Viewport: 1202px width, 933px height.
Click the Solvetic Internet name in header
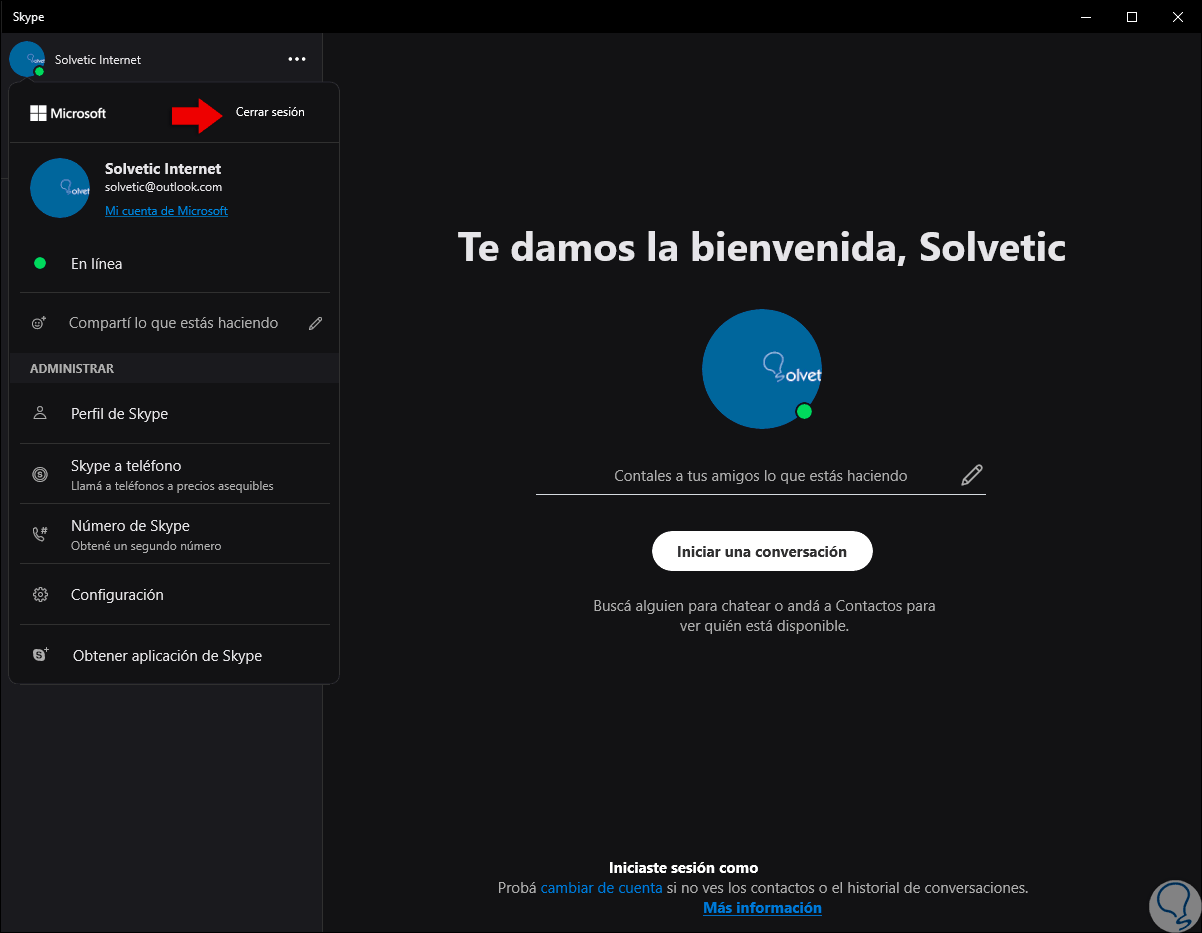[98, 60]
